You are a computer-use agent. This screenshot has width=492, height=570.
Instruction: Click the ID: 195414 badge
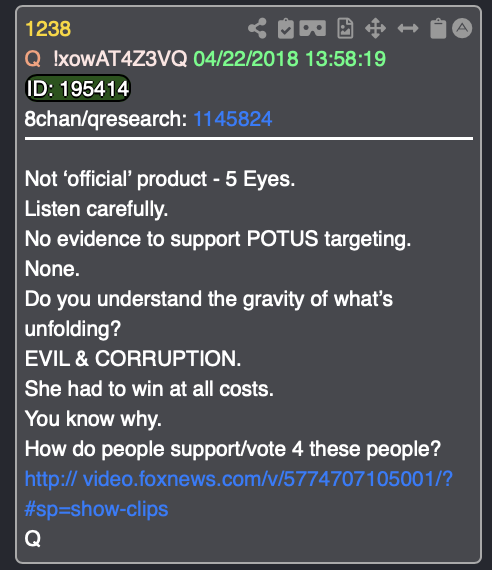(78, 88)
